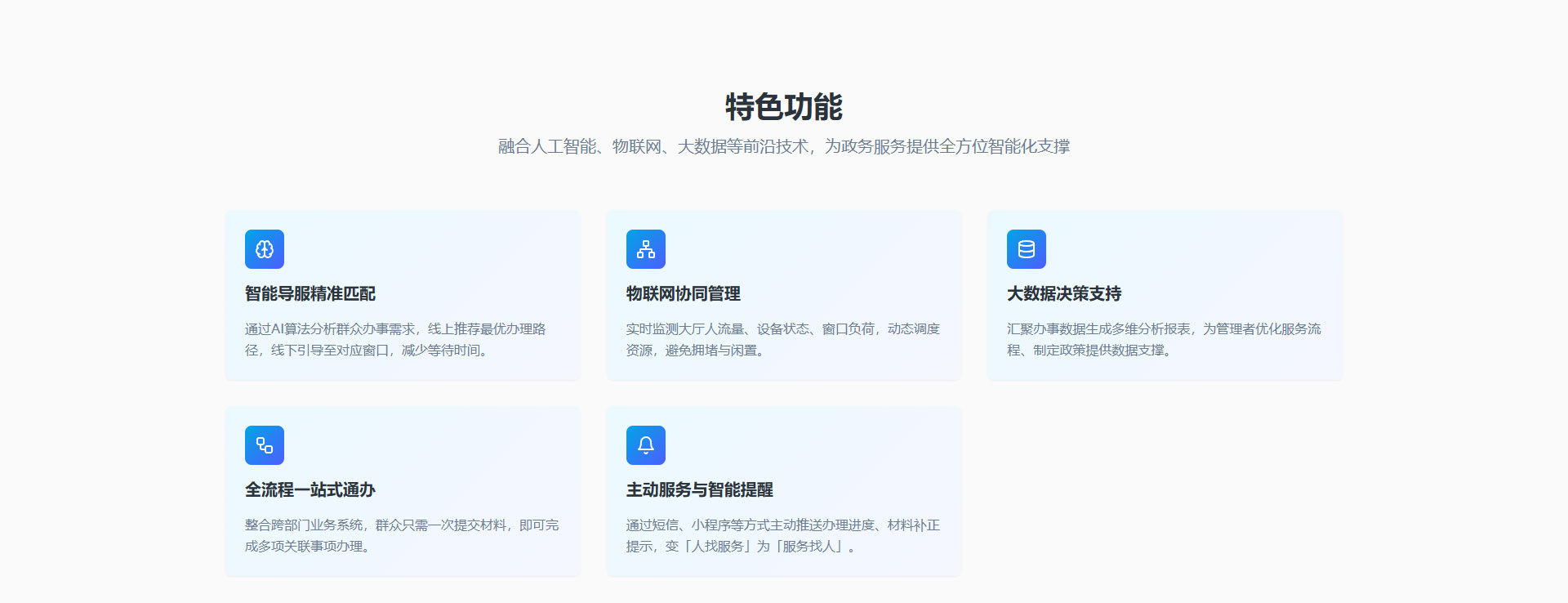Click the brain icon for 智能导服精准匹配

click(265, 249)
